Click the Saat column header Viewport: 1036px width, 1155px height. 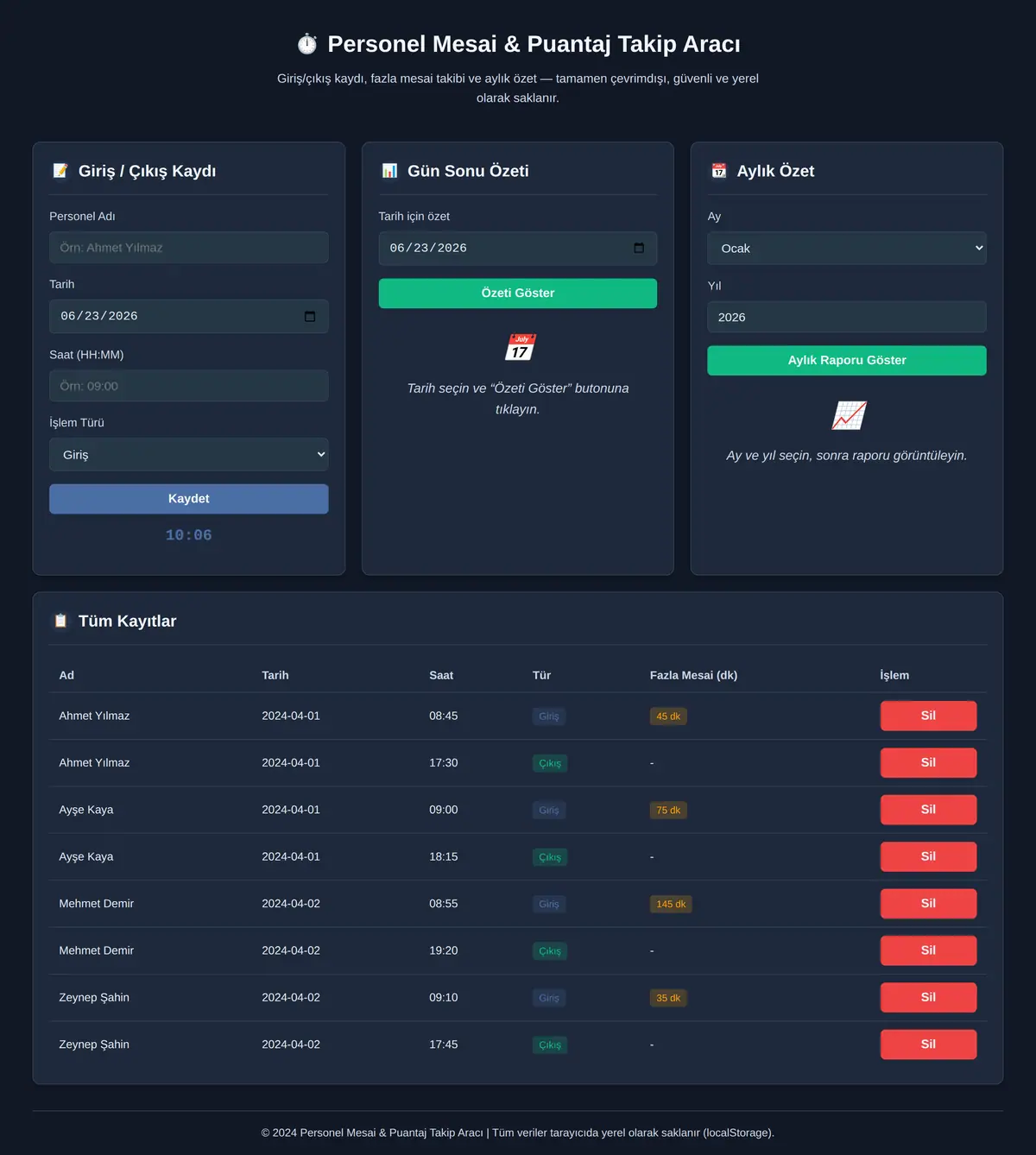441,675
